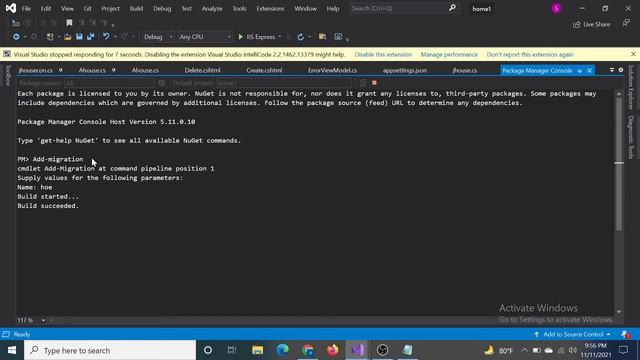Open the Windows Start menu
The width and height of the screenshot is (640, 360).
click(x=12, y=350)
